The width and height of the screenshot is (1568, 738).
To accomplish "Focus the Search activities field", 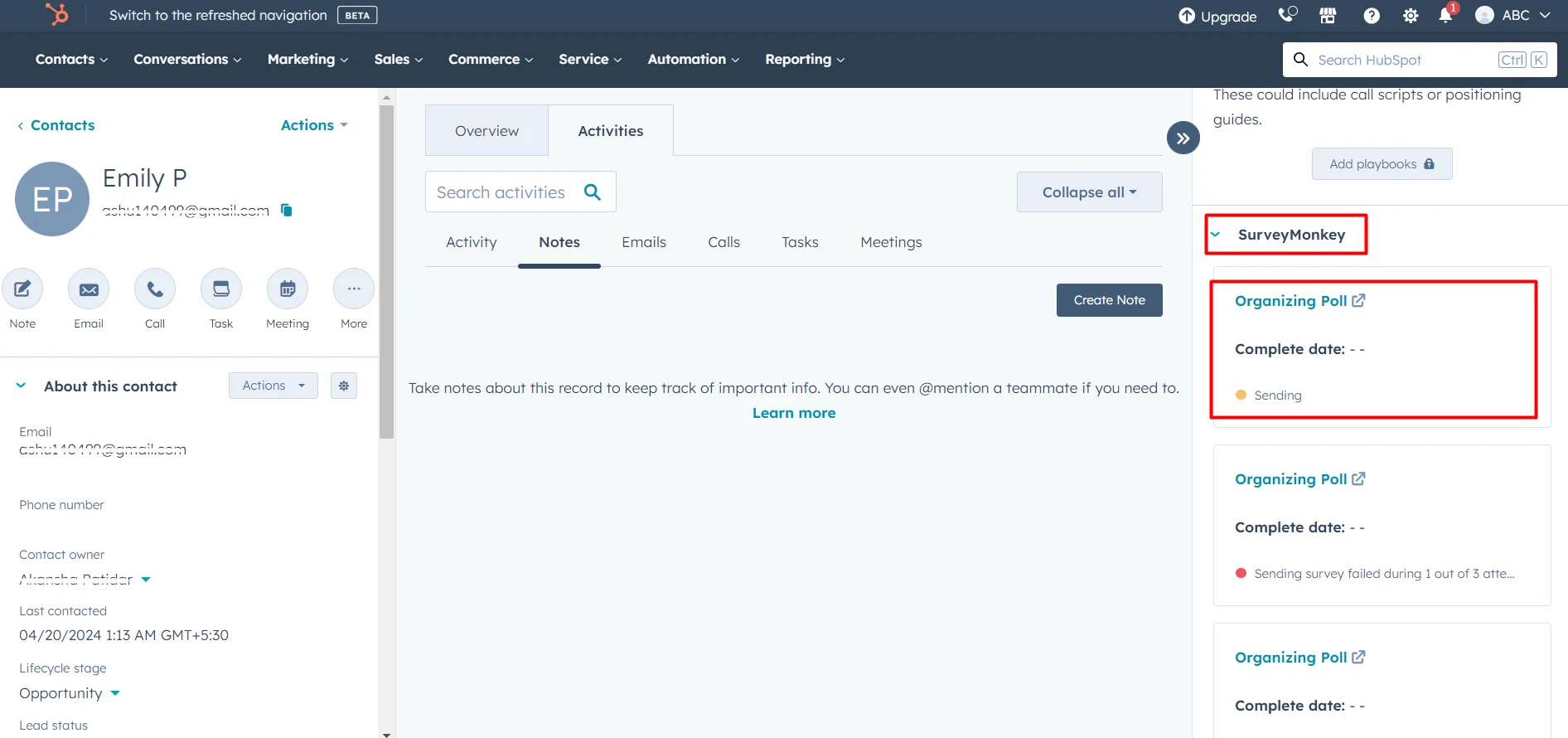I will pos(520,192).
